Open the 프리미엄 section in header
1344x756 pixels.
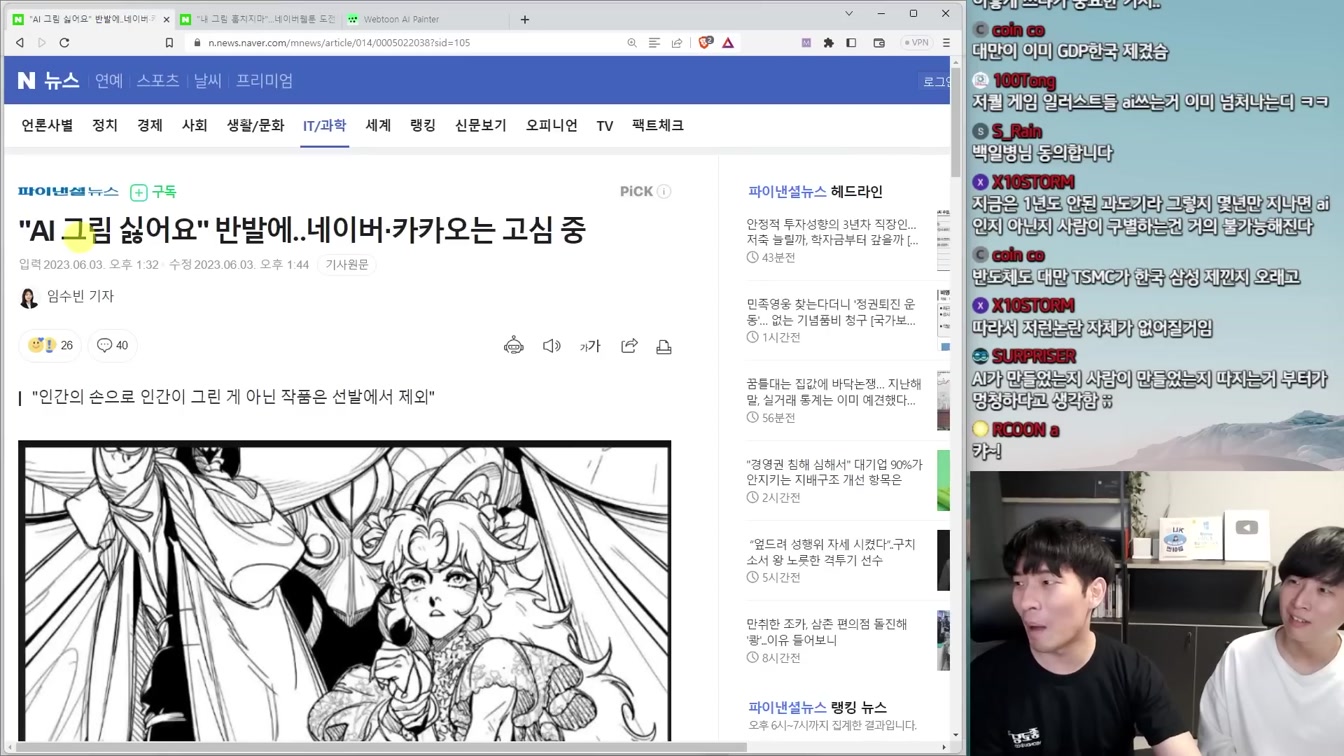[x=265, y=81]
